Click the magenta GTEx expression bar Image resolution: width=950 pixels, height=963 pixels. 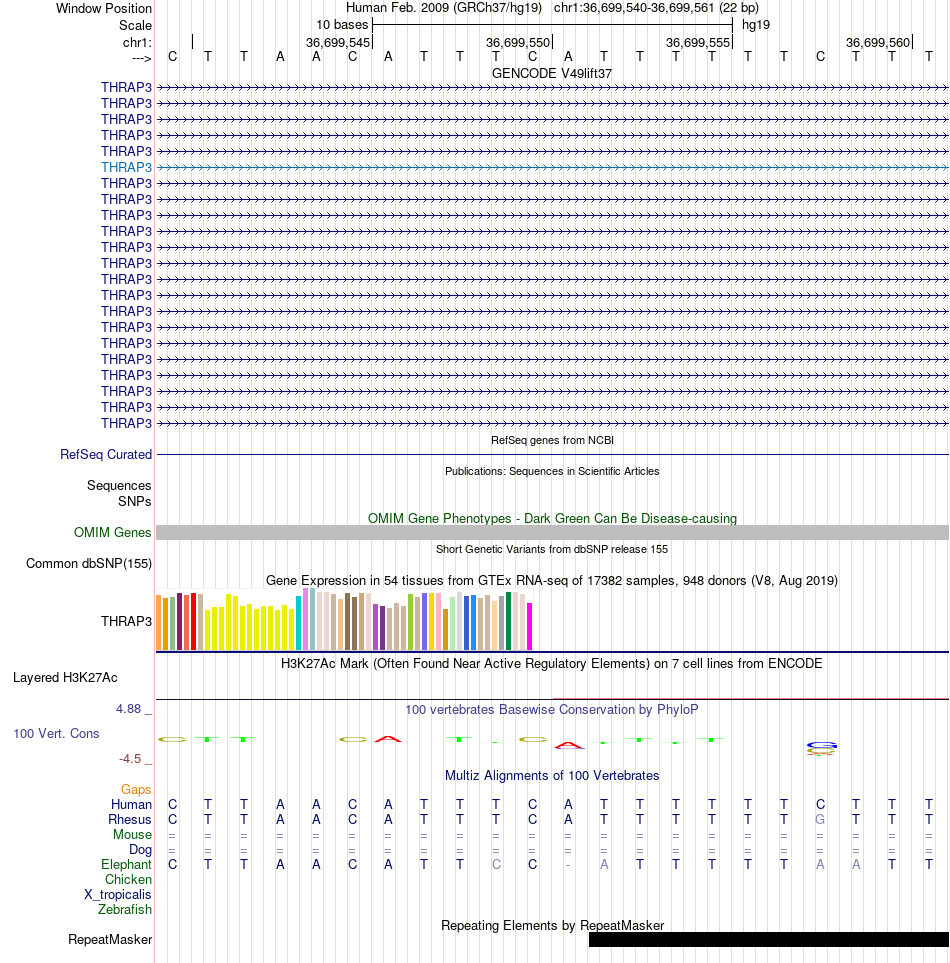[529, 626]
